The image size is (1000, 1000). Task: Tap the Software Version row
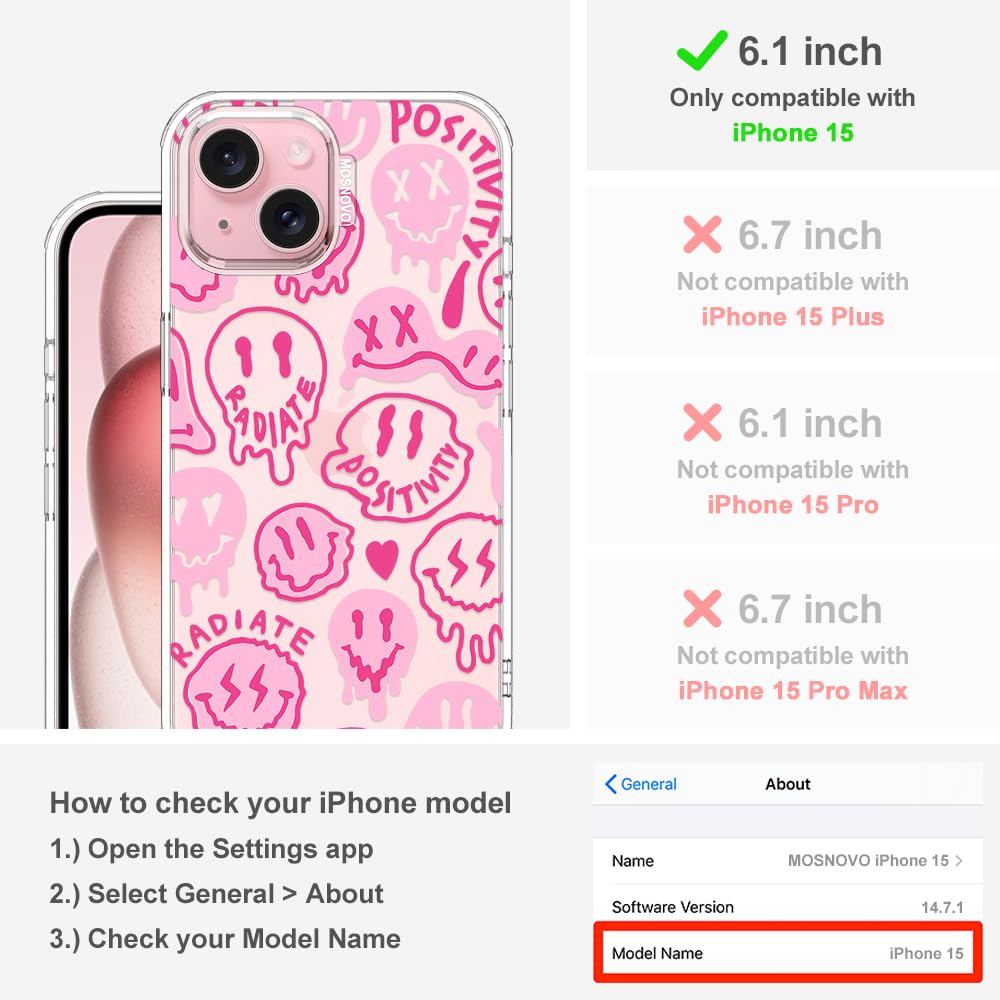(788, 906)
